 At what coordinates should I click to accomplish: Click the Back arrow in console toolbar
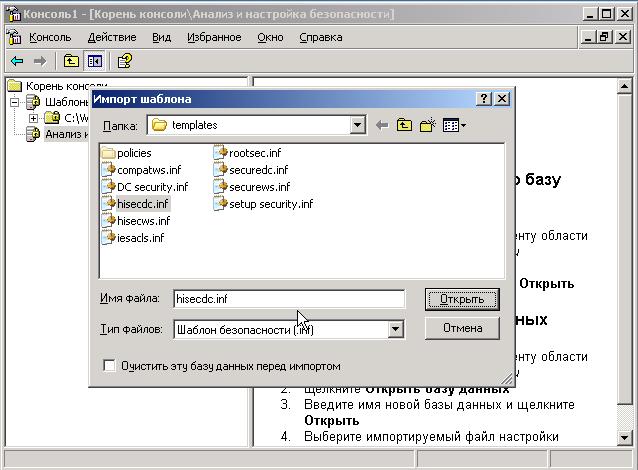click(x=17, y=61)
